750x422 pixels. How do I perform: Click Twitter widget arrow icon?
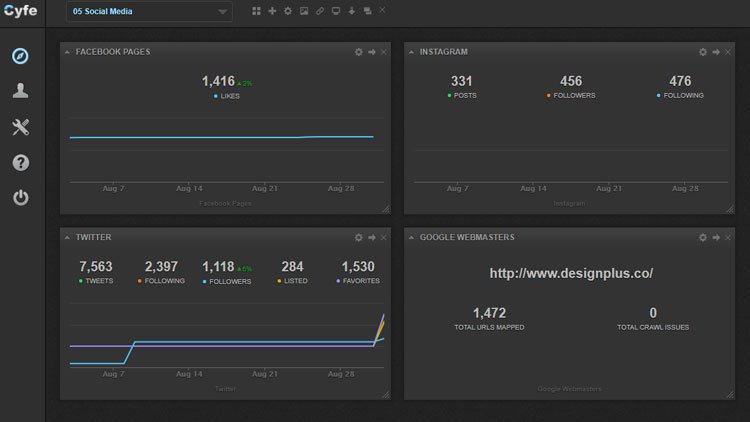pyautogui.click(x=372, y=237)
